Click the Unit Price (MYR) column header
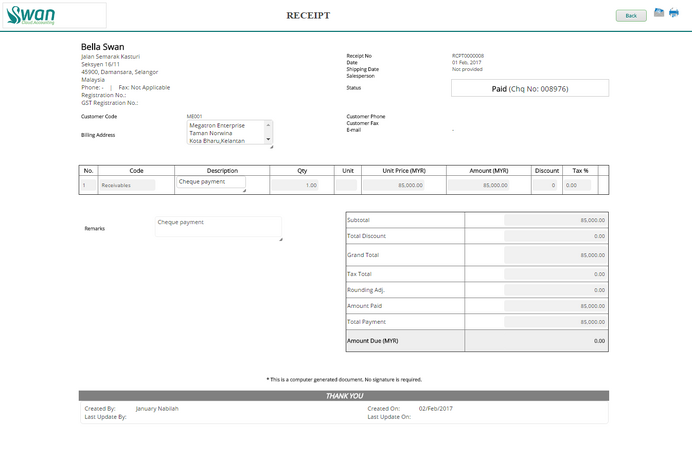The image size is (692, 460). click(404, 170)
